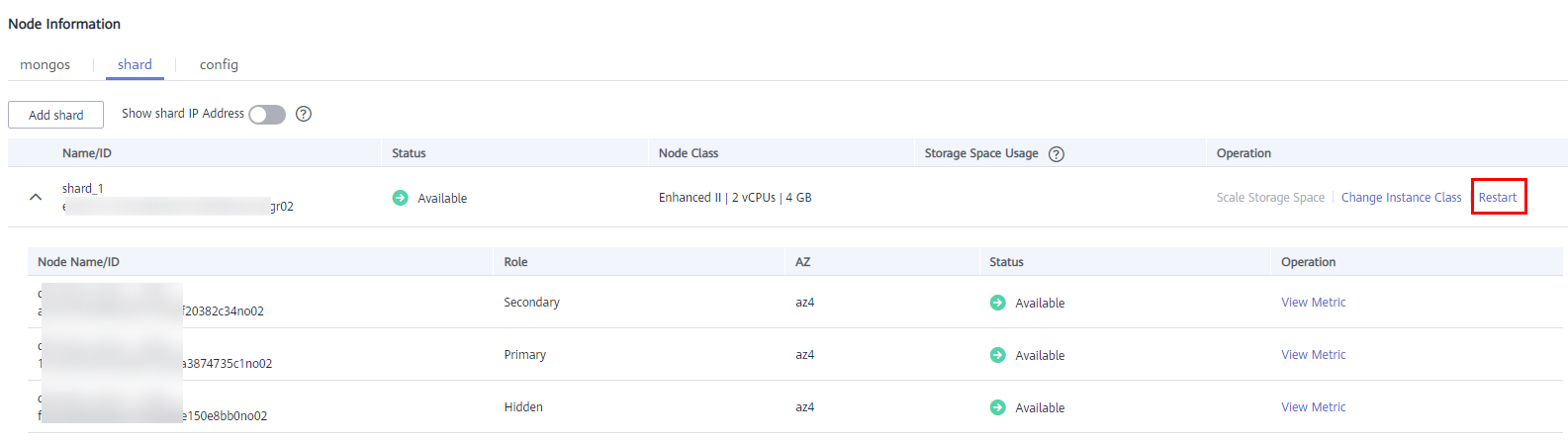
Task: Click the Storage Space Usage help icon
Action: pos(1057,154)
